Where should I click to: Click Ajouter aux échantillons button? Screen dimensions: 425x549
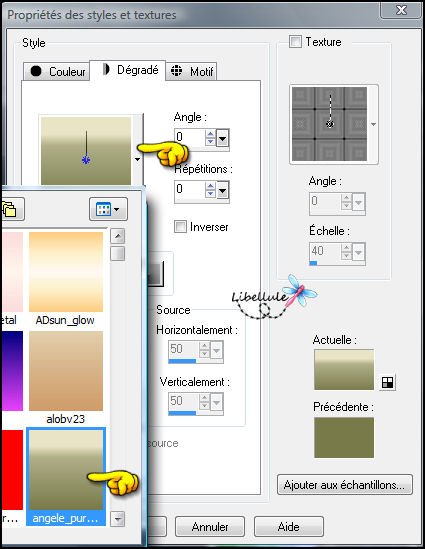(x=344, y=485)
